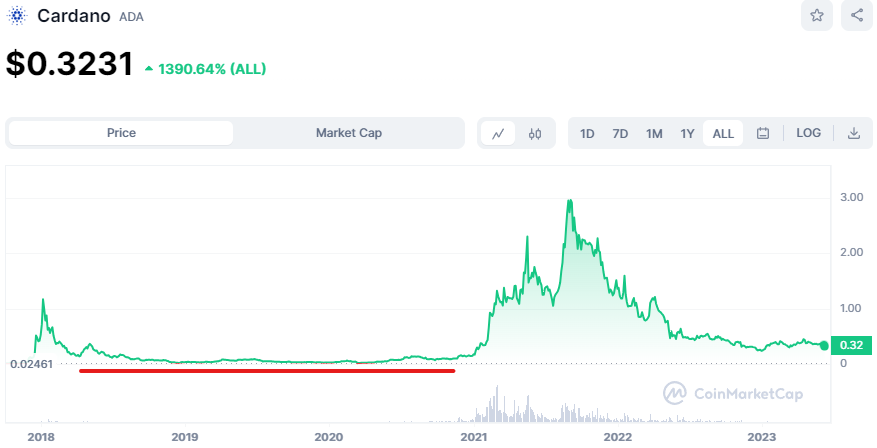Click the 2020 axis label
The height and width of the screenshot is (448, 877).
click(x=329, y=437)
